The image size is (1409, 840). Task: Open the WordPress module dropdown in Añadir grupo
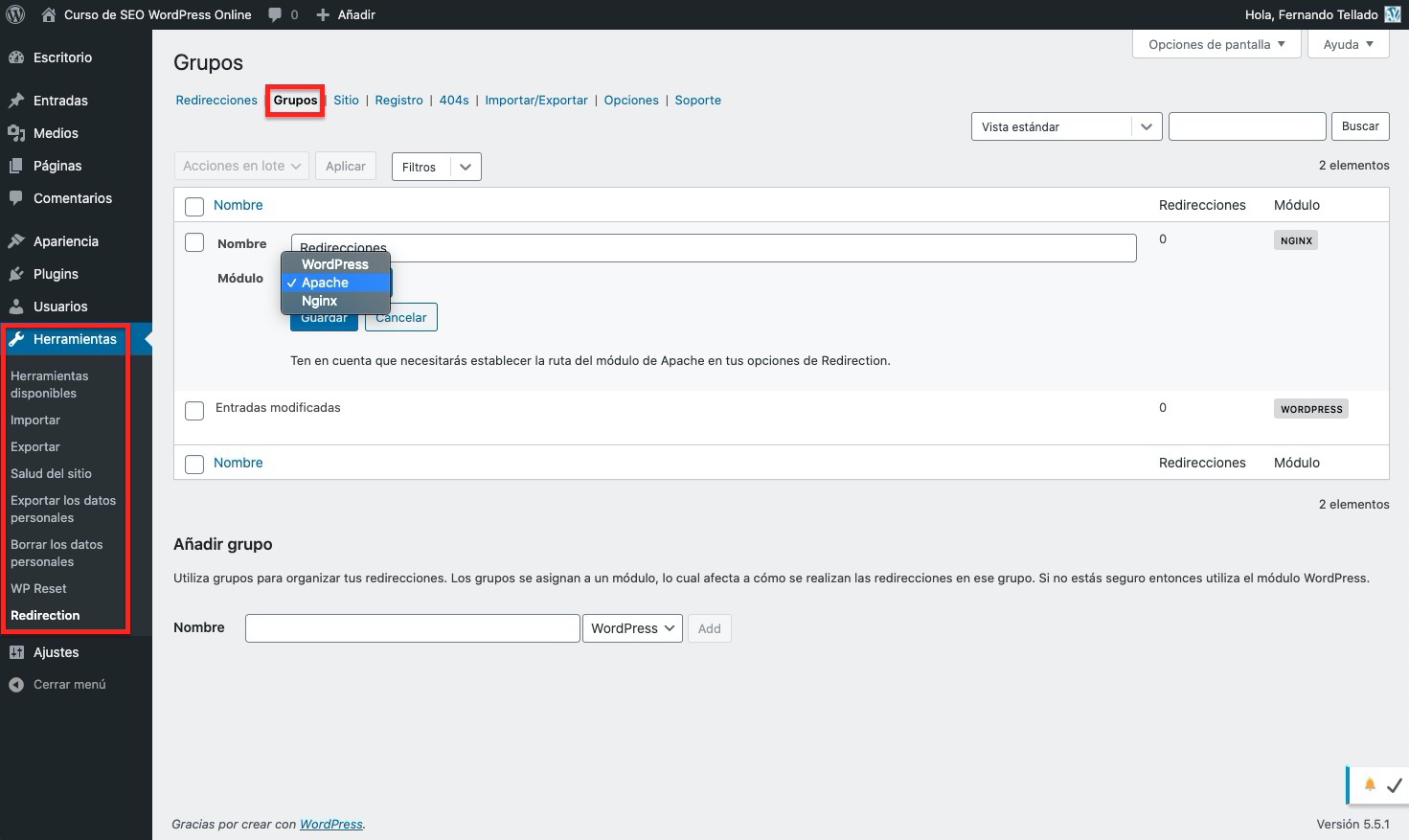click(x=632, y=628)
